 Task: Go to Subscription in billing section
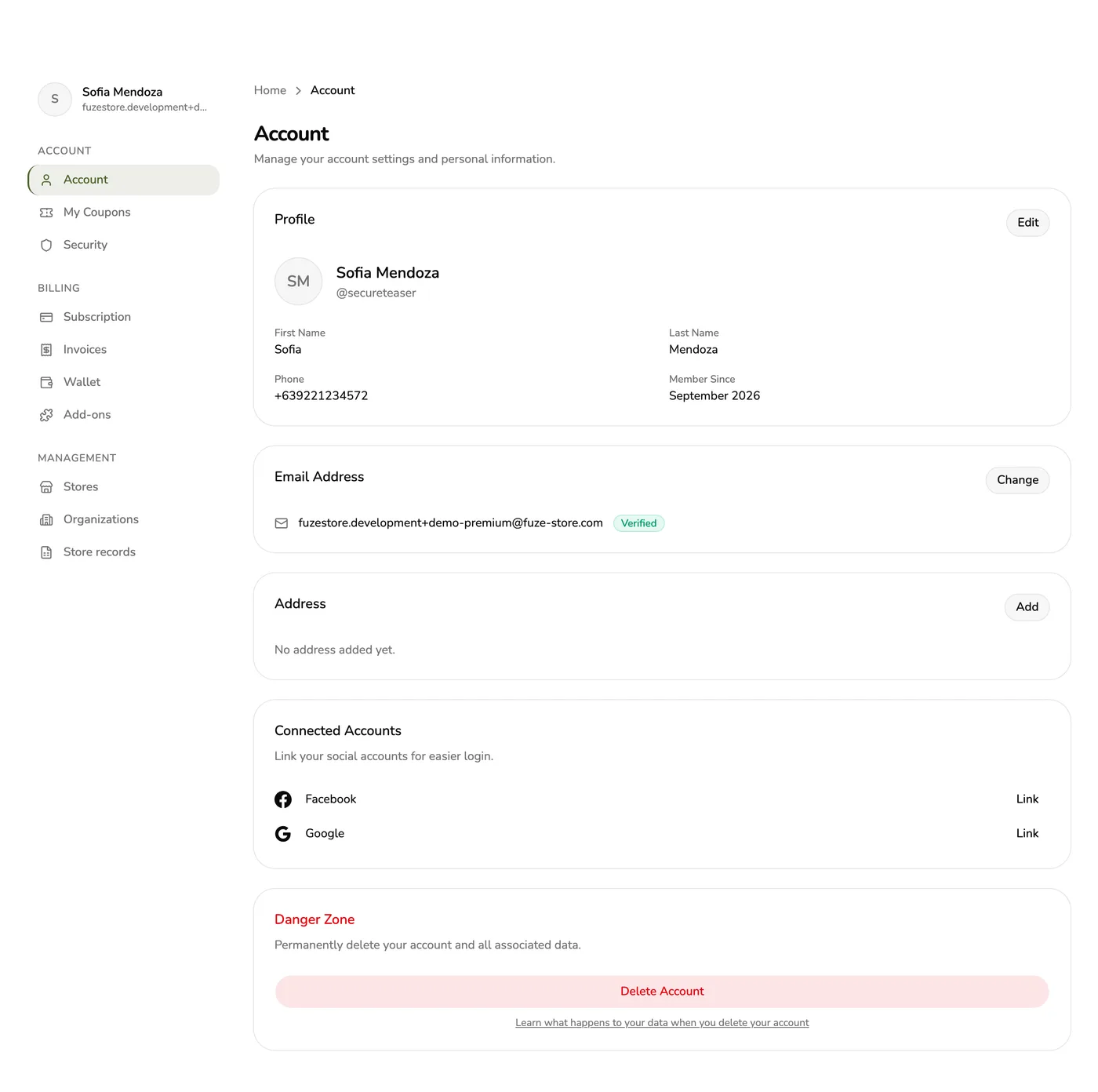(x=124, y=317)
